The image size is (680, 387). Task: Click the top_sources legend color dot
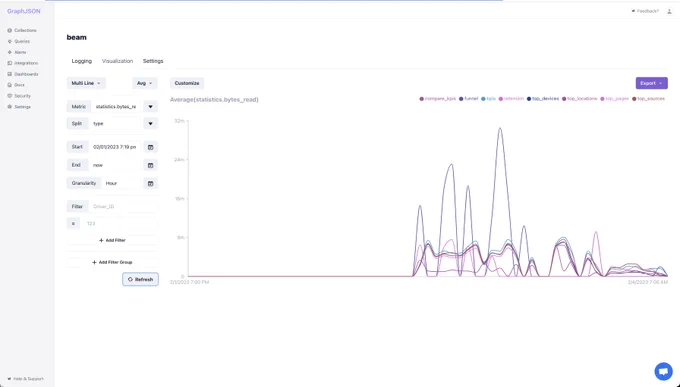pos(634,99)
